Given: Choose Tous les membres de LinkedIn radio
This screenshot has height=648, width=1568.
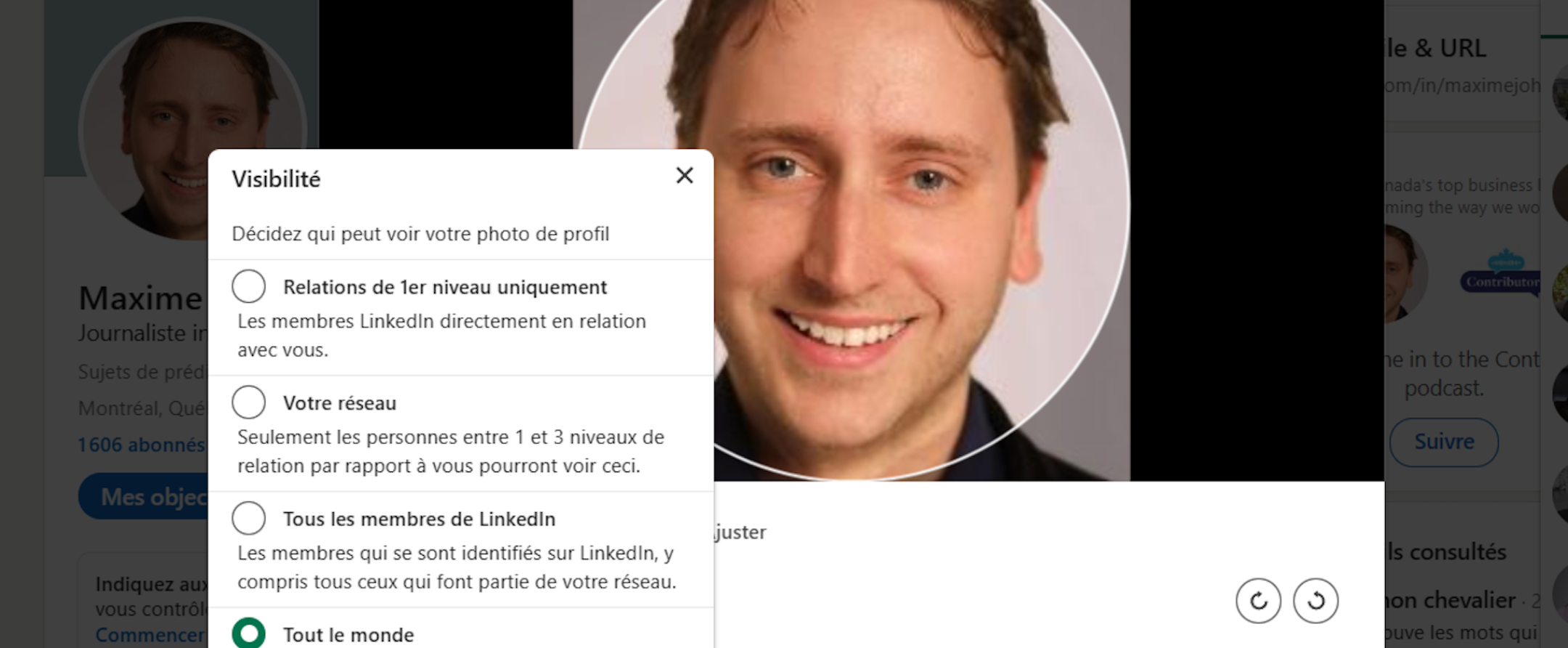Looking at the screenshot, I should coord(248,519).
